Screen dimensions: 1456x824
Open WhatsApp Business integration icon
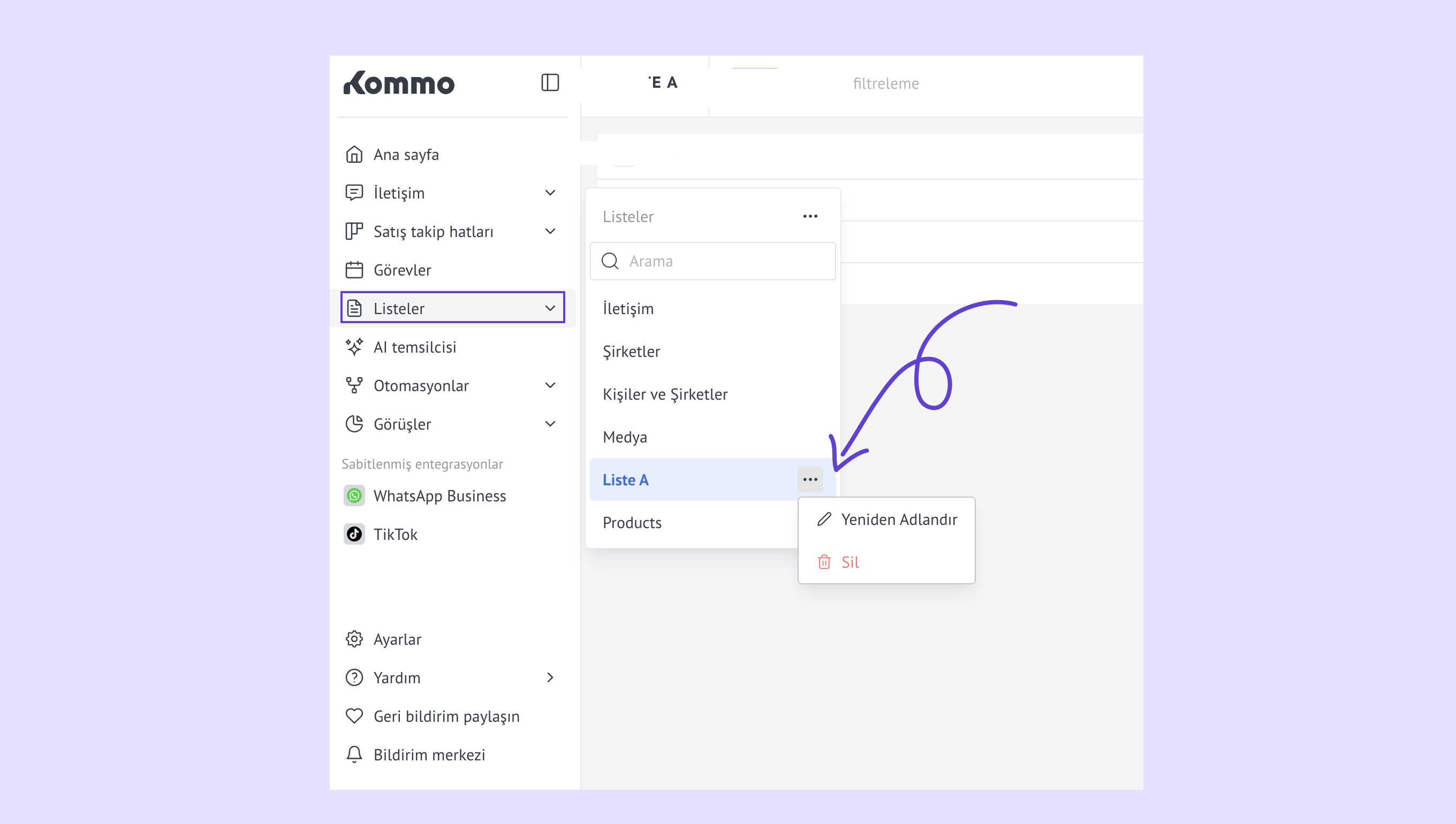tap(354, 496)
